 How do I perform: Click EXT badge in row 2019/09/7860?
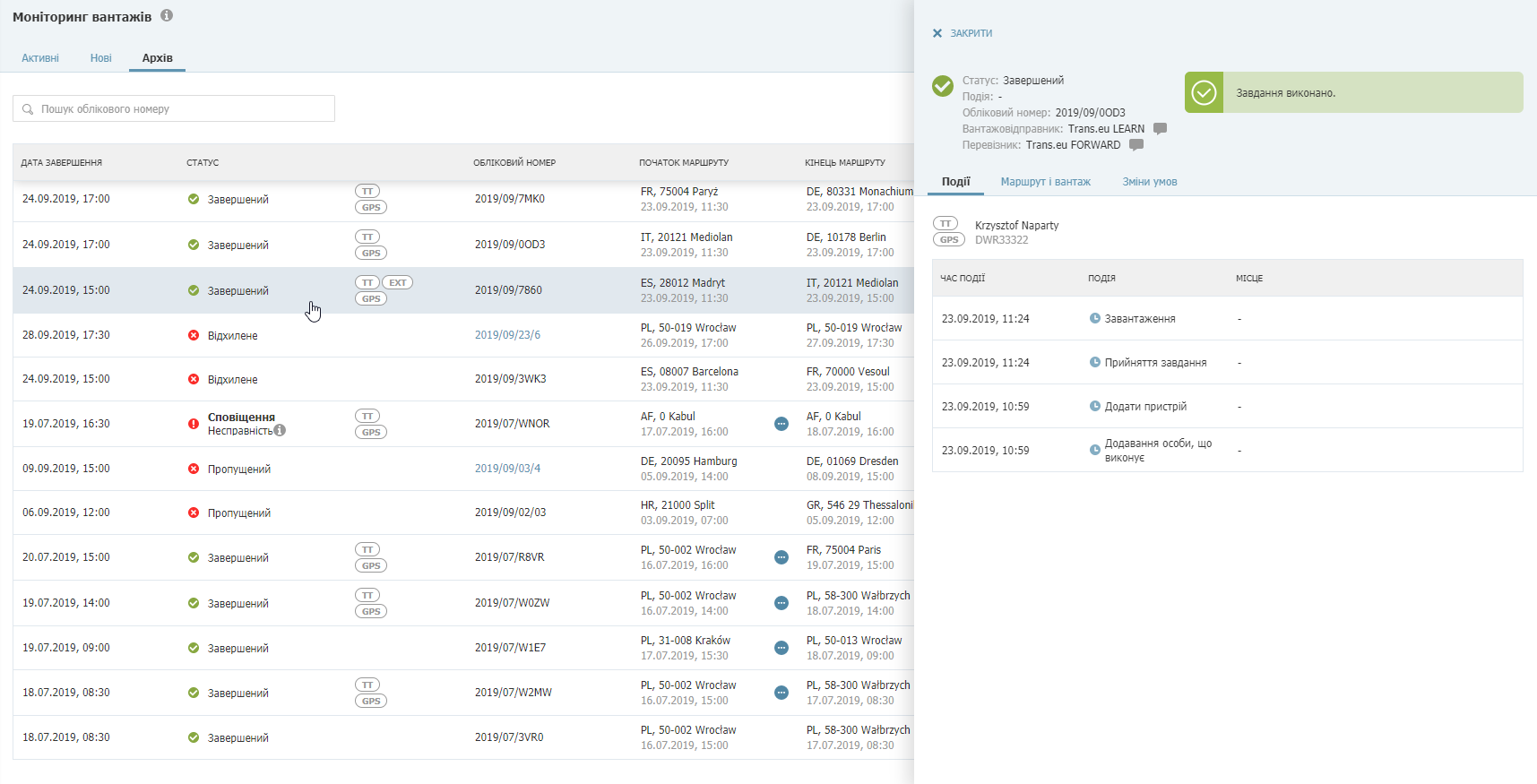[398, 282]
